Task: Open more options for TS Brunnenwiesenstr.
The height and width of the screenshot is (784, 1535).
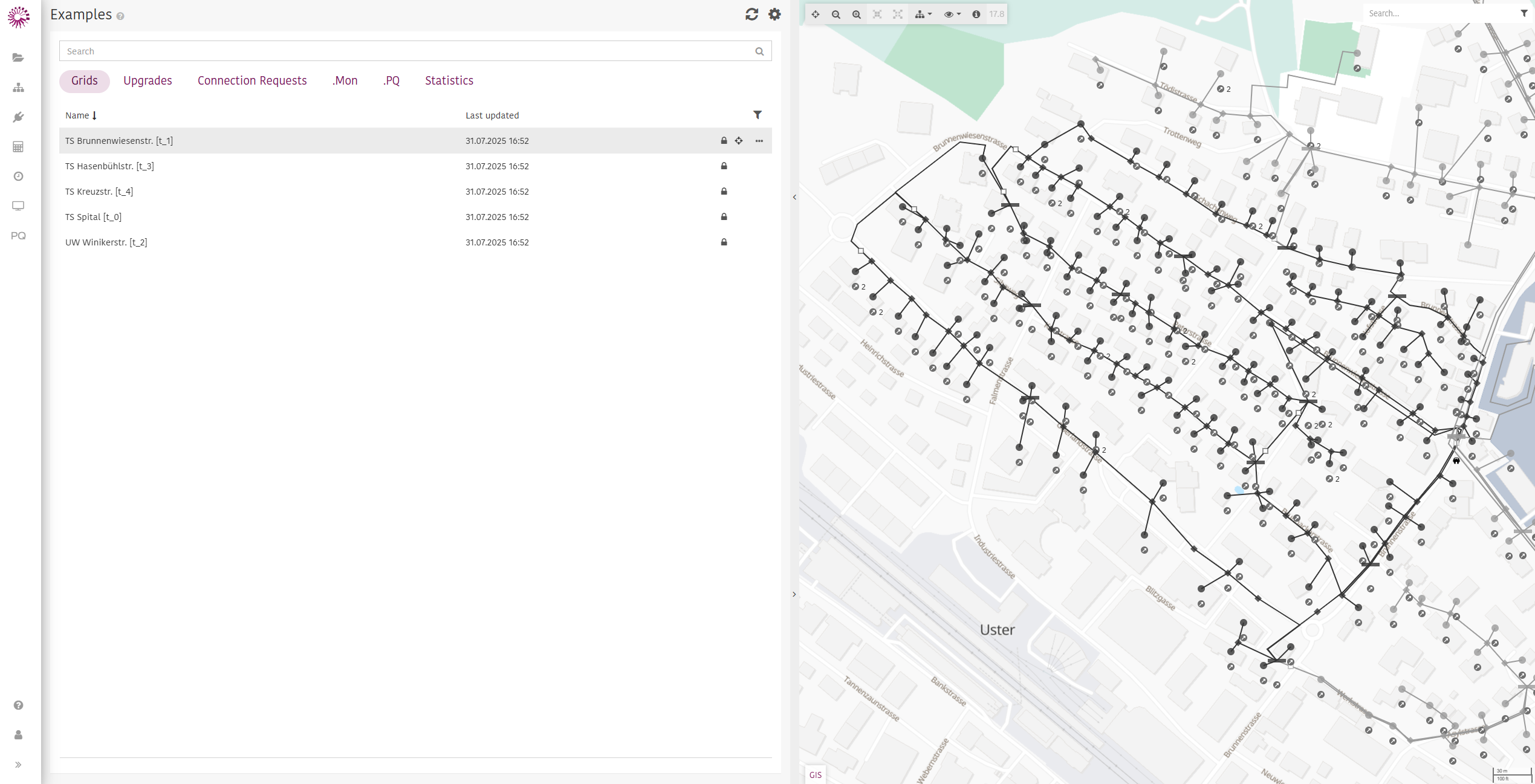Action: (759, 141)
